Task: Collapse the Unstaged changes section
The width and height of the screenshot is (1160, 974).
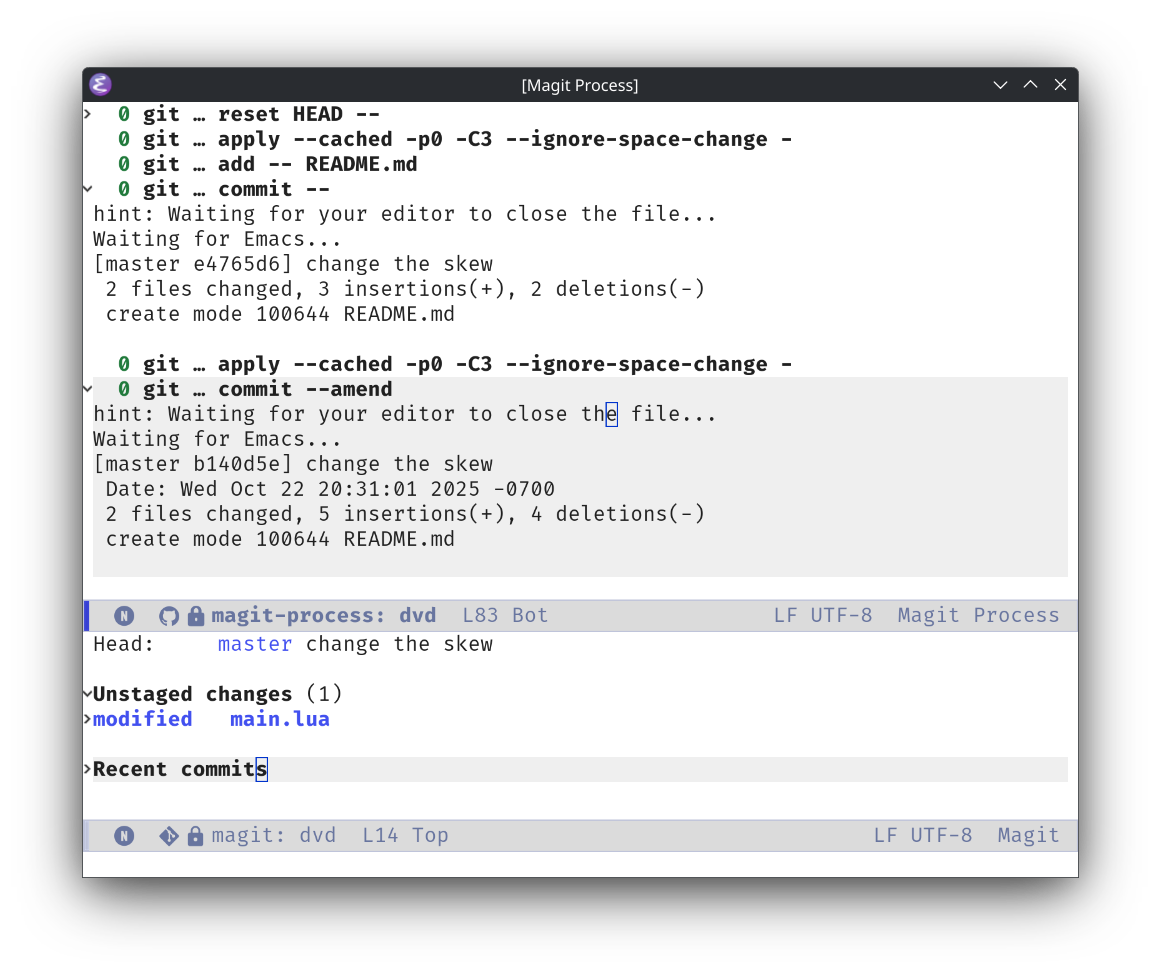Action: coord(87,694)
